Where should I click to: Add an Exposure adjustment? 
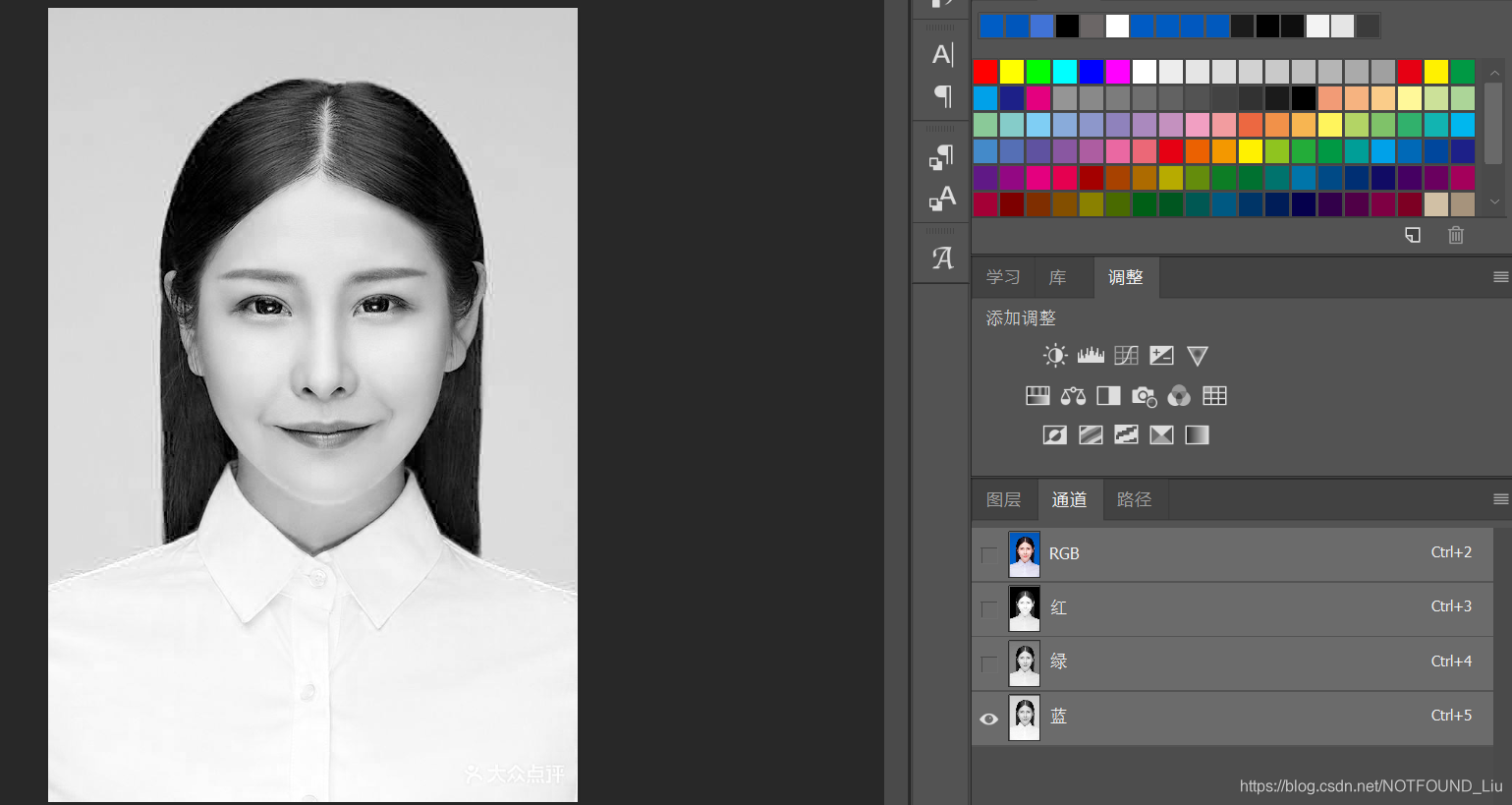click(x=1161, y=356)
